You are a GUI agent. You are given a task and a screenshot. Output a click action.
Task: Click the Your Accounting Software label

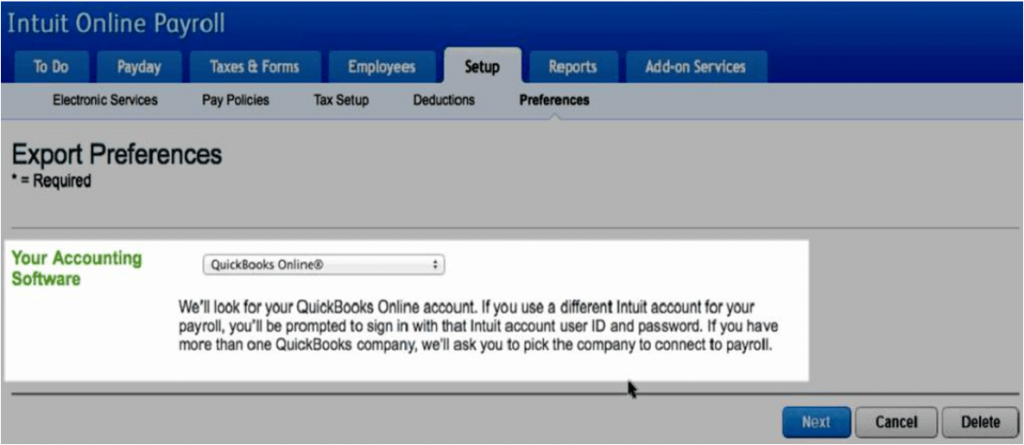click(76, 269)
